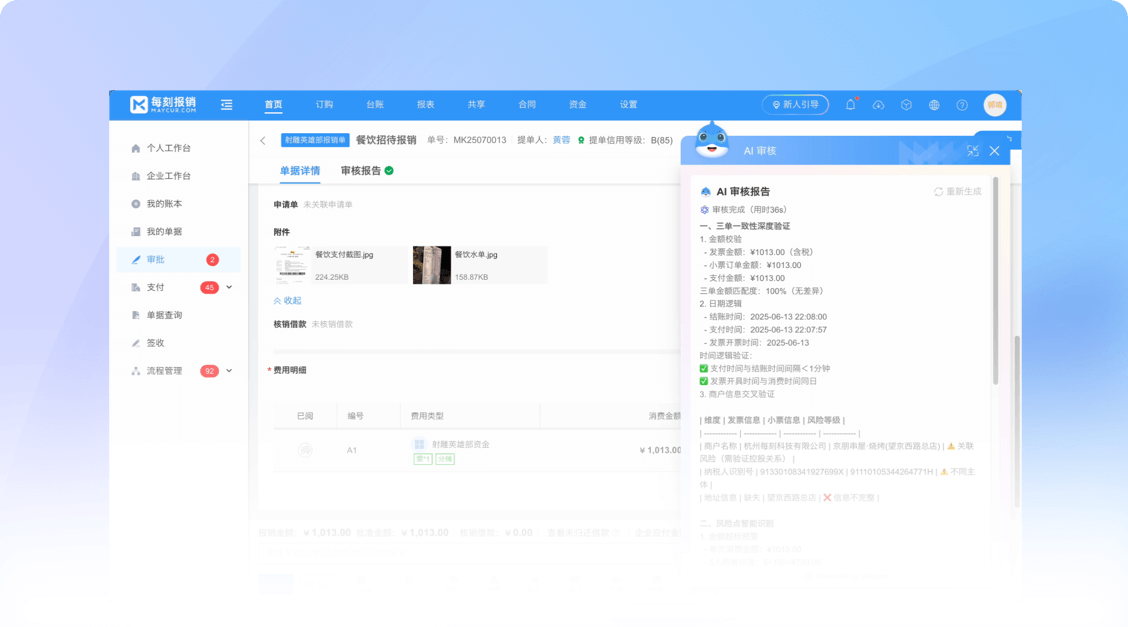Screen dimensions: 1128x627
Task: Toggle the 已阅 read marker for row A1
Action: tap(305, 450)
